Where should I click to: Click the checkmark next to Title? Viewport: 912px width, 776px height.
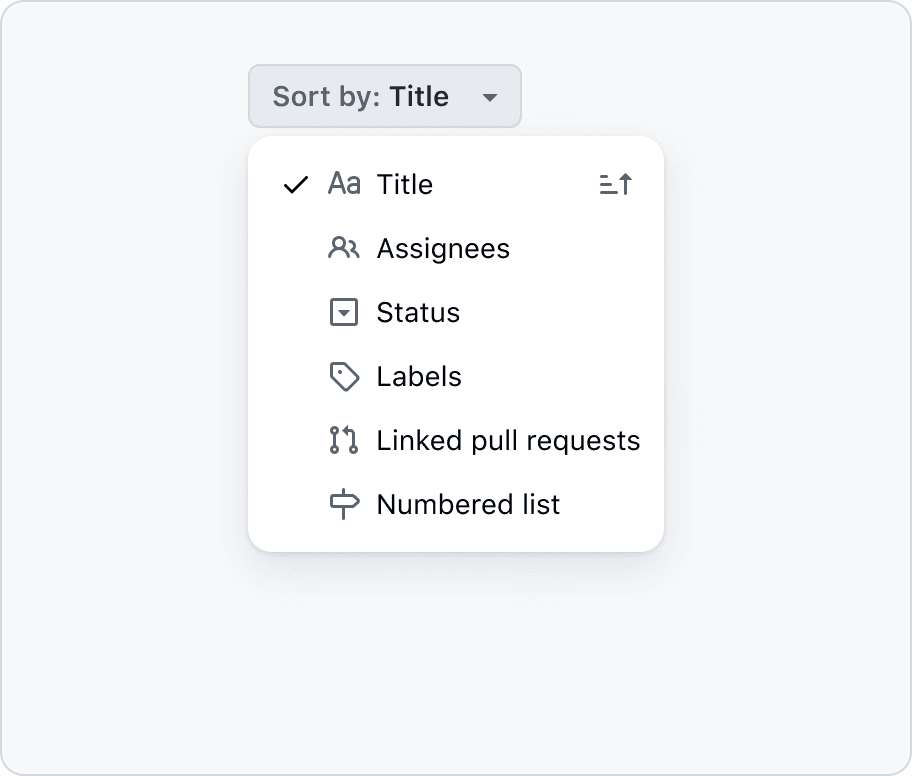(x=296, y=185)
